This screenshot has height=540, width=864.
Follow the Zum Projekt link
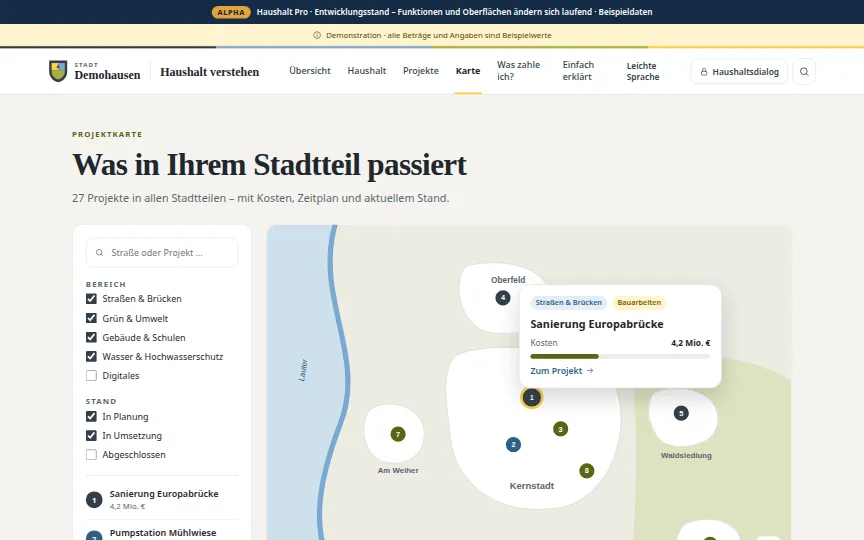click(561, 371)
